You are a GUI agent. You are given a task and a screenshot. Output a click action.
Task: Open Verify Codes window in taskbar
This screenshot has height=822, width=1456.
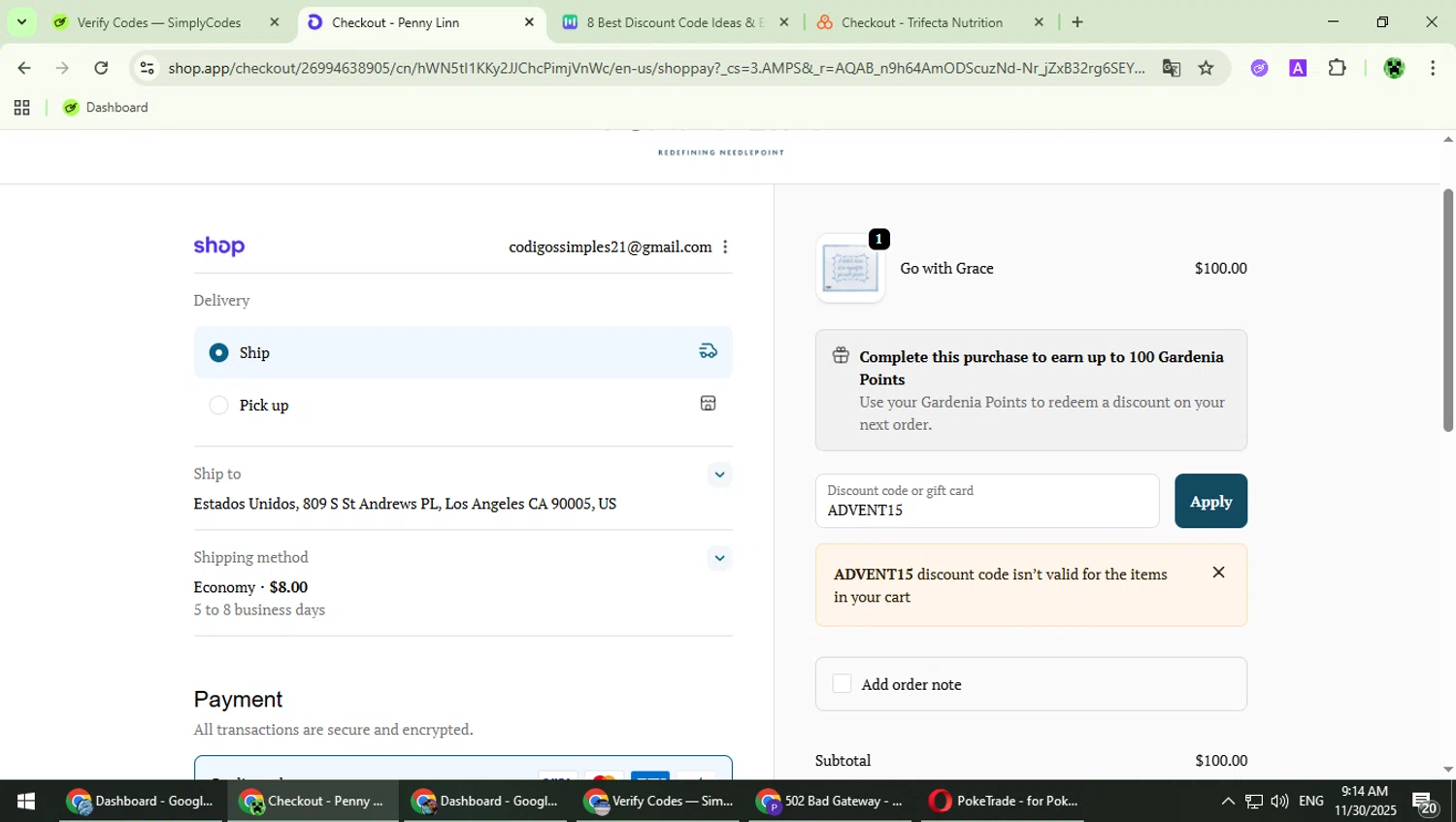pyautogui.click(x=660, y=801)
